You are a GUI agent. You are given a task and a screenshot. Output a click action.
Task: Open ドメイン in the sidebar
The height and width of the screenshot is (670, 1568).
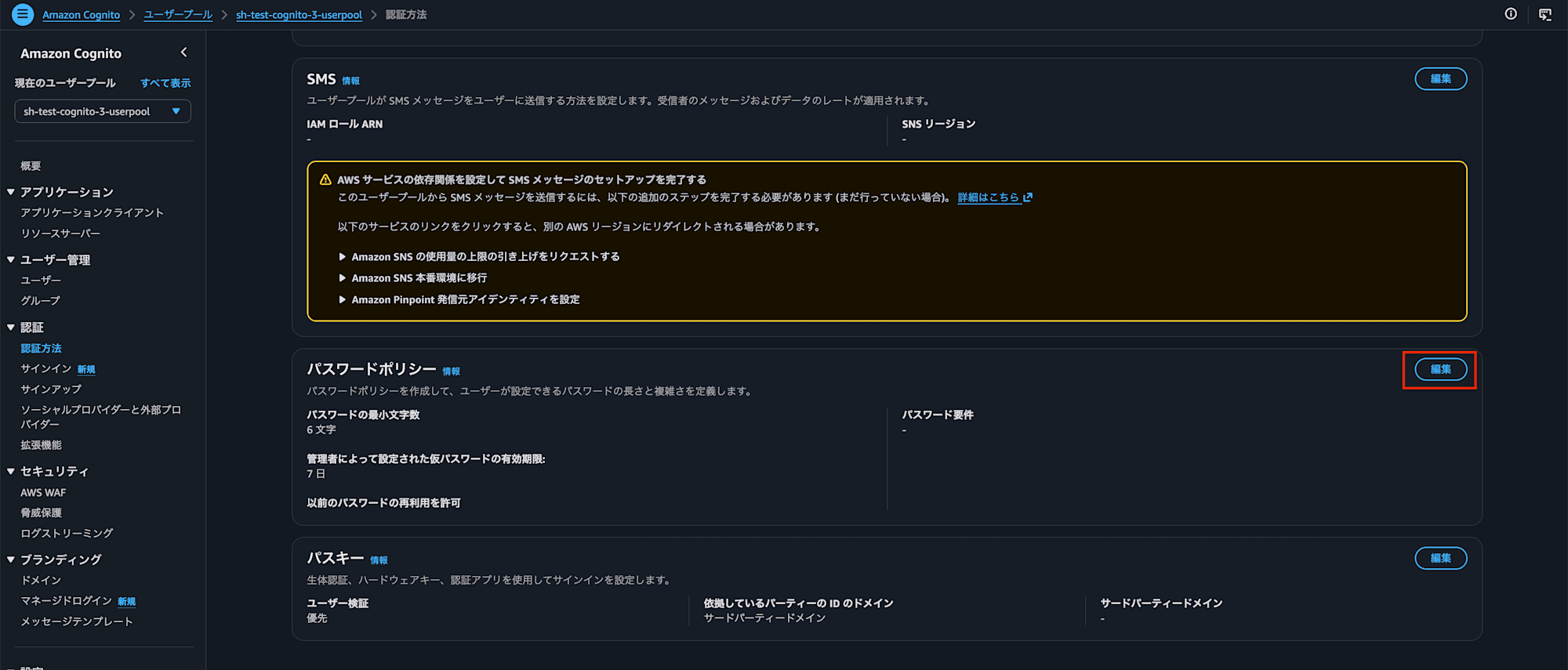coord(41,580)
